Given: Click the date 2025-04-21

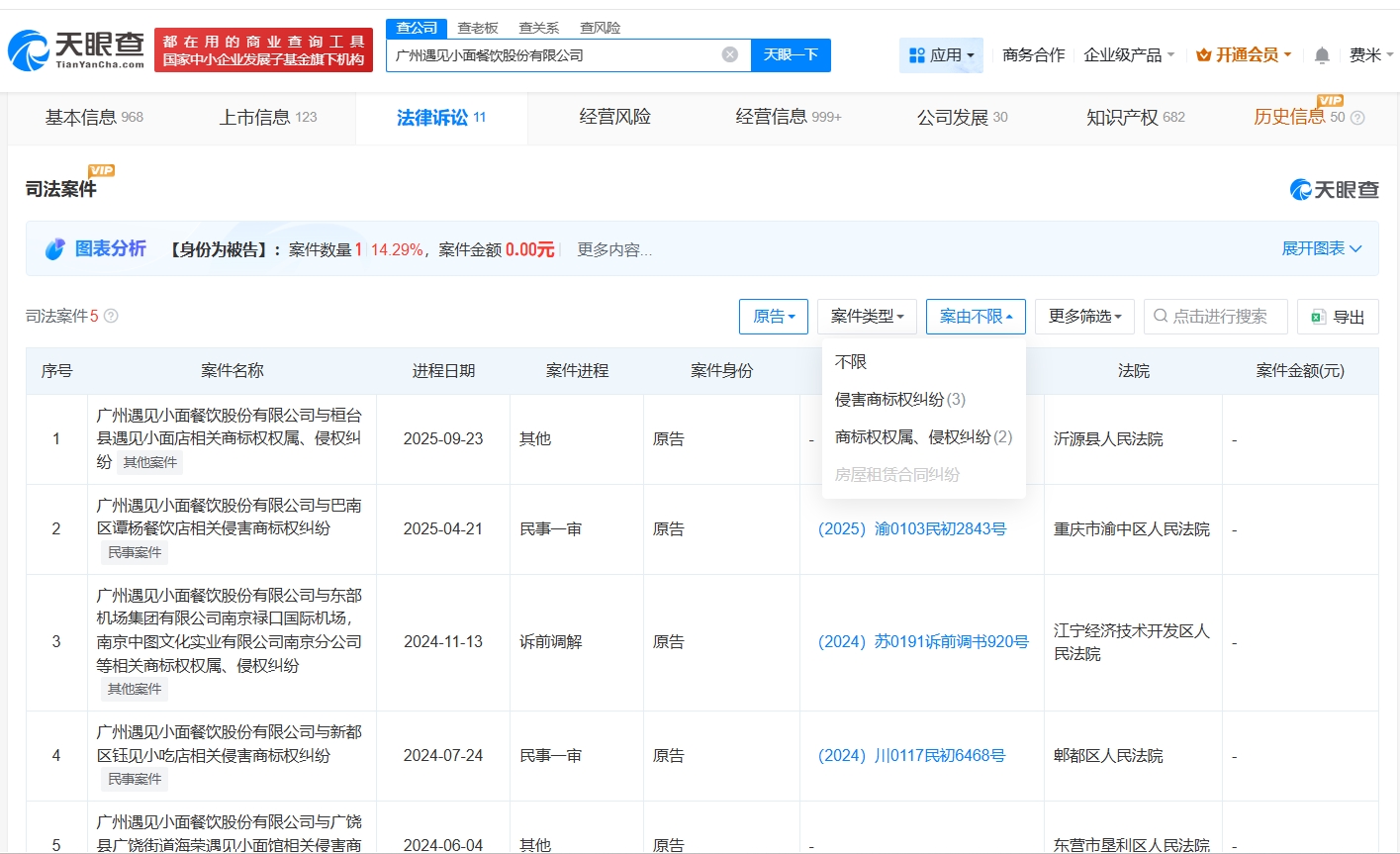Looking at the screenshot, I should point(443,529).
